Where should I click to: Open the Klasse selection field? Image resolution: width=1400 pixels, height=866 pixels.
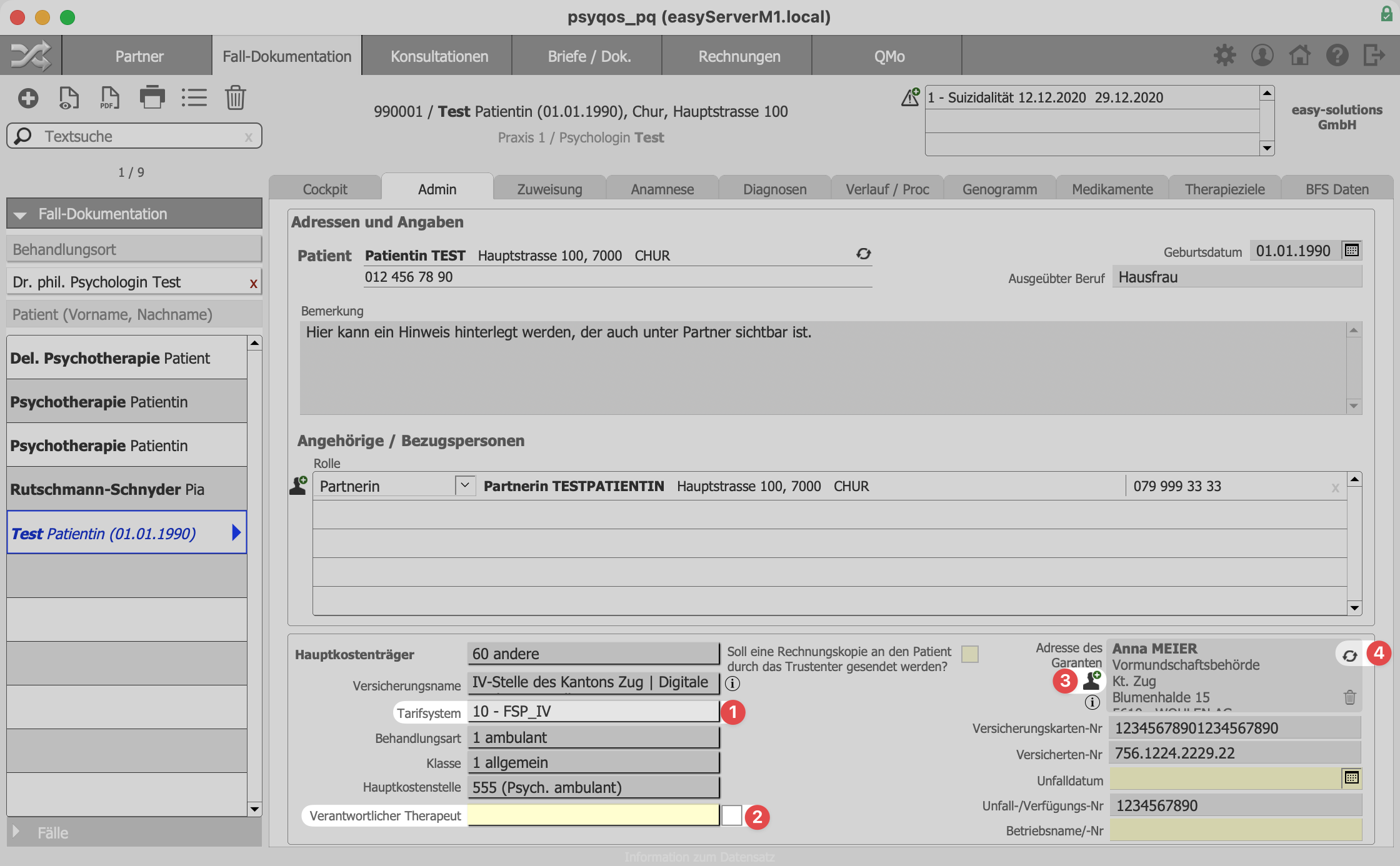593,762
